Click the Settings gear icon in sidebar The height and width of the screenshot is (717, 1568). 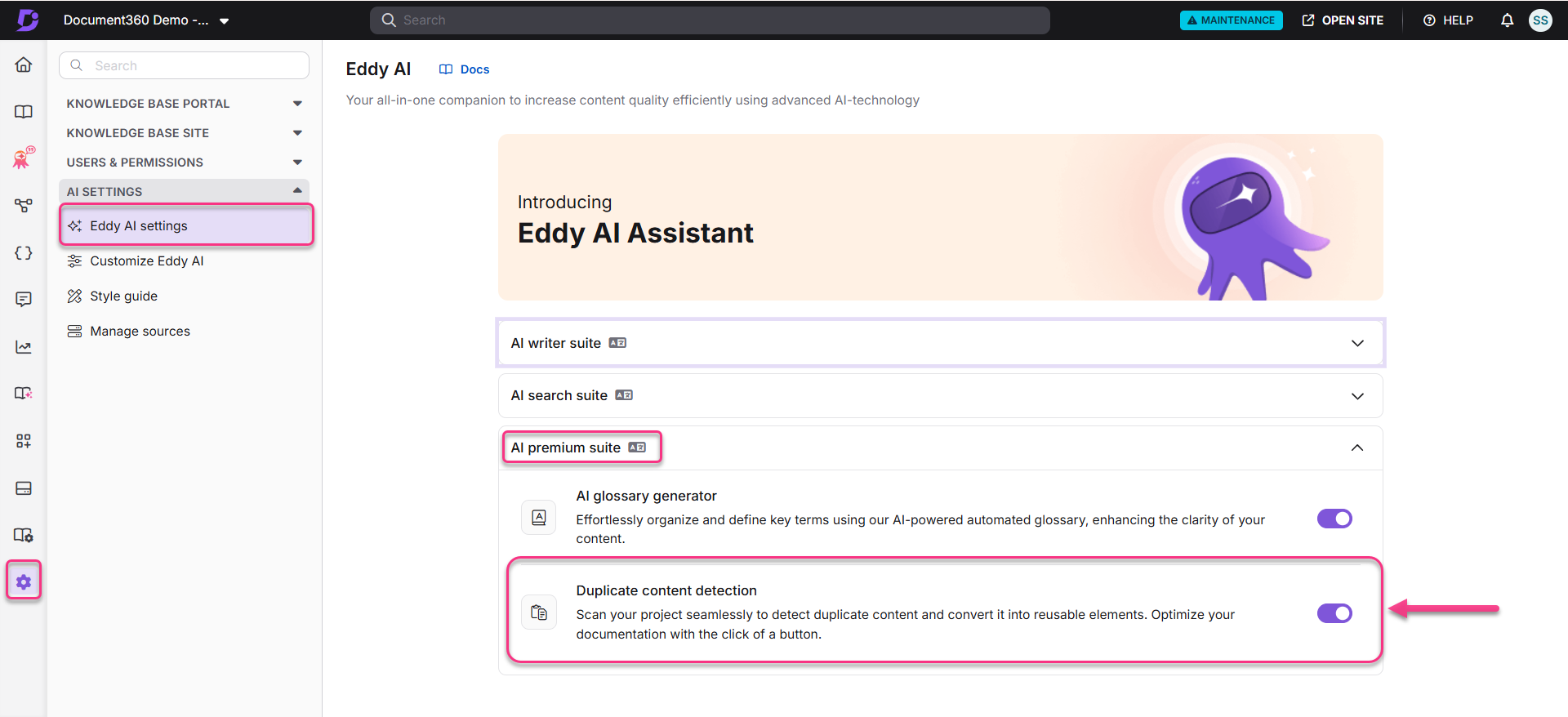pyautogui.click(x=24, y=581)
